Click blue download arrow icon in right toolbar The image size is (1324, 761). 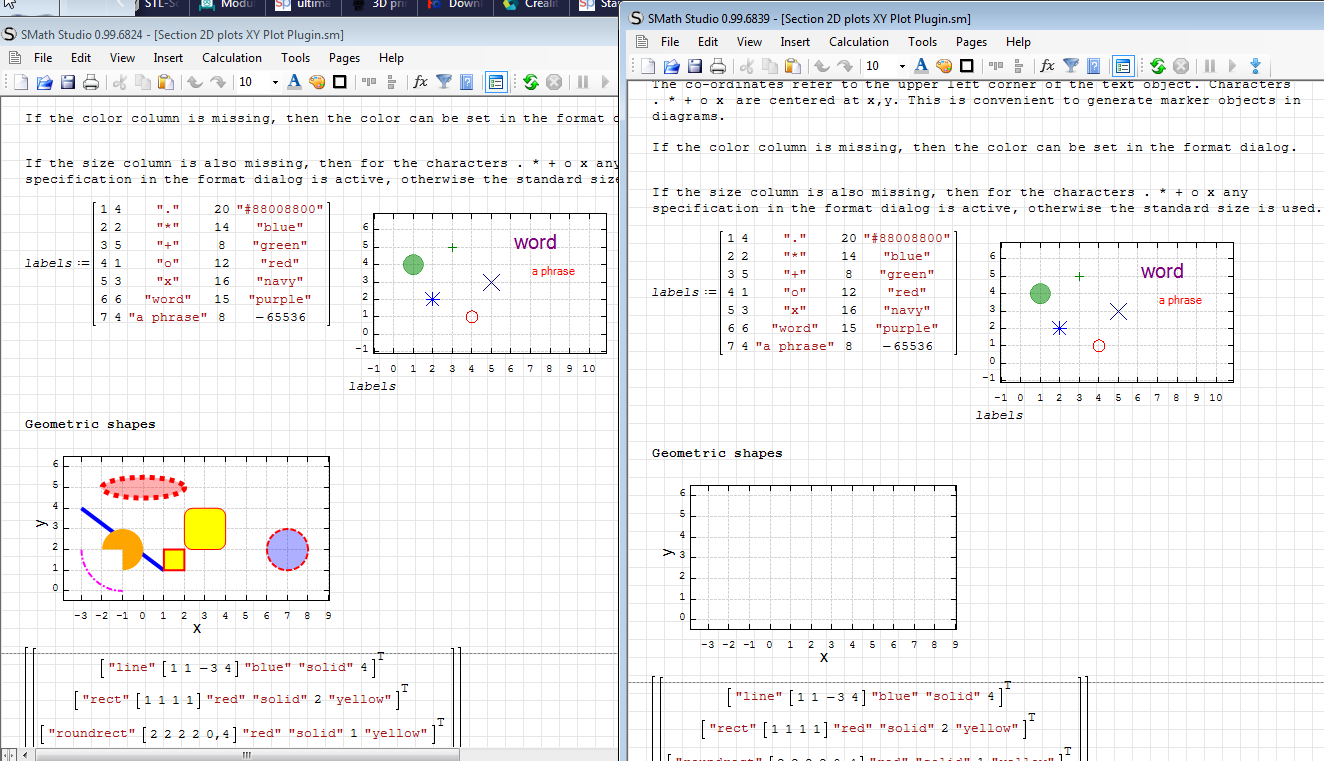(x=1255, y=66)
